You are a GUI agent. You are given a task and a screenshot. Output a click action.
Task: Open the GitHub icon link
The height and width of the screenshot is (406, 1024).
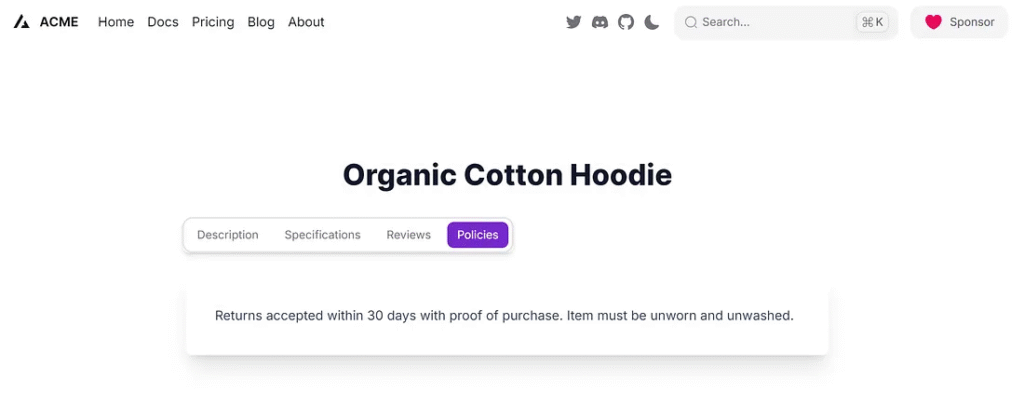click(626, 22)
